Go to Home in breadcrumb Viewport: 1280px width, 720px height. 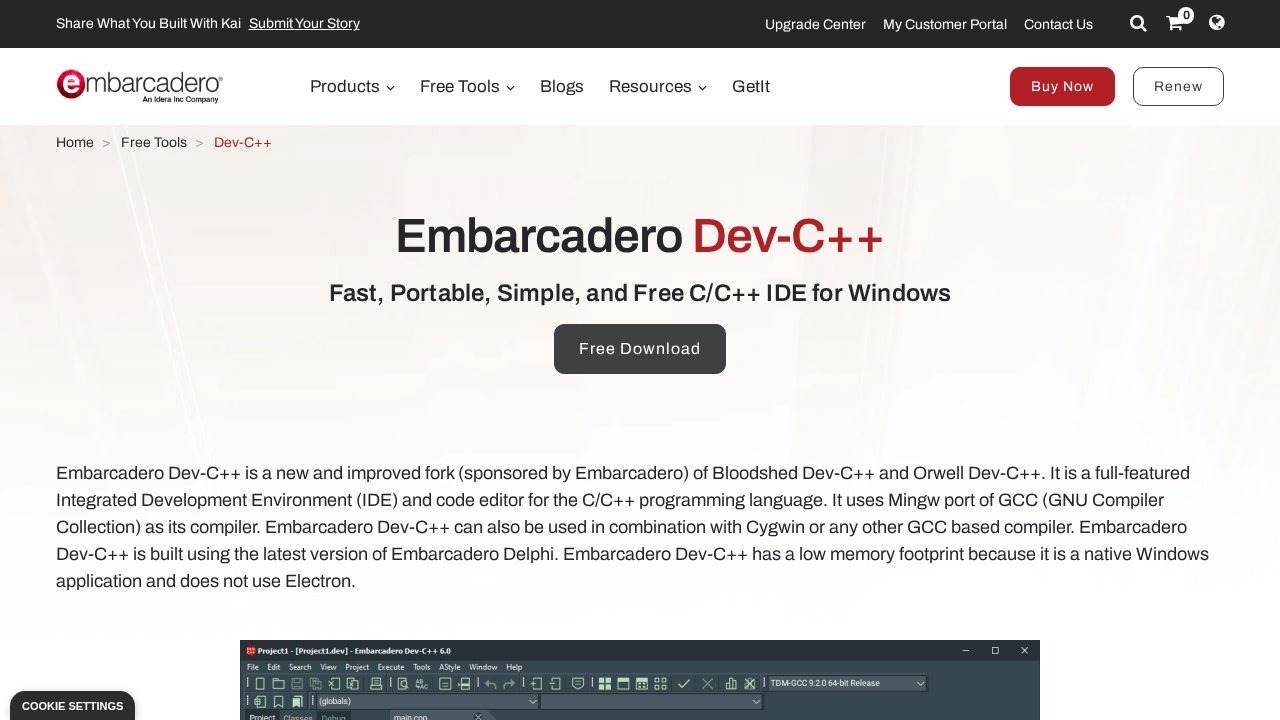[x=75, y=142]
